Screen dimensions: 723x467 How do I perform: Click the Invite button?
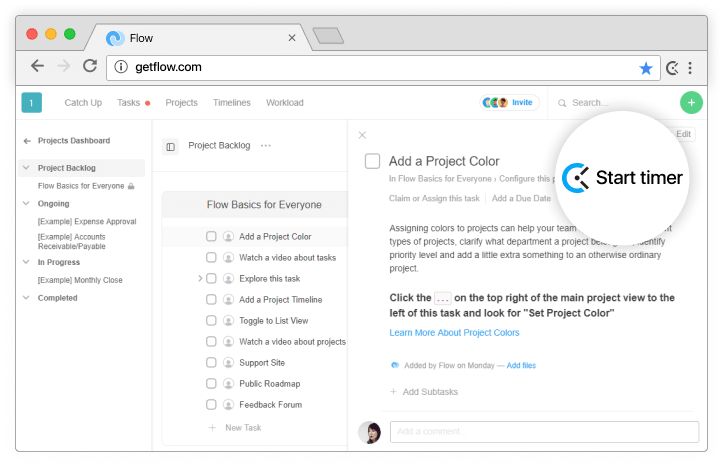tap(509, 102)
